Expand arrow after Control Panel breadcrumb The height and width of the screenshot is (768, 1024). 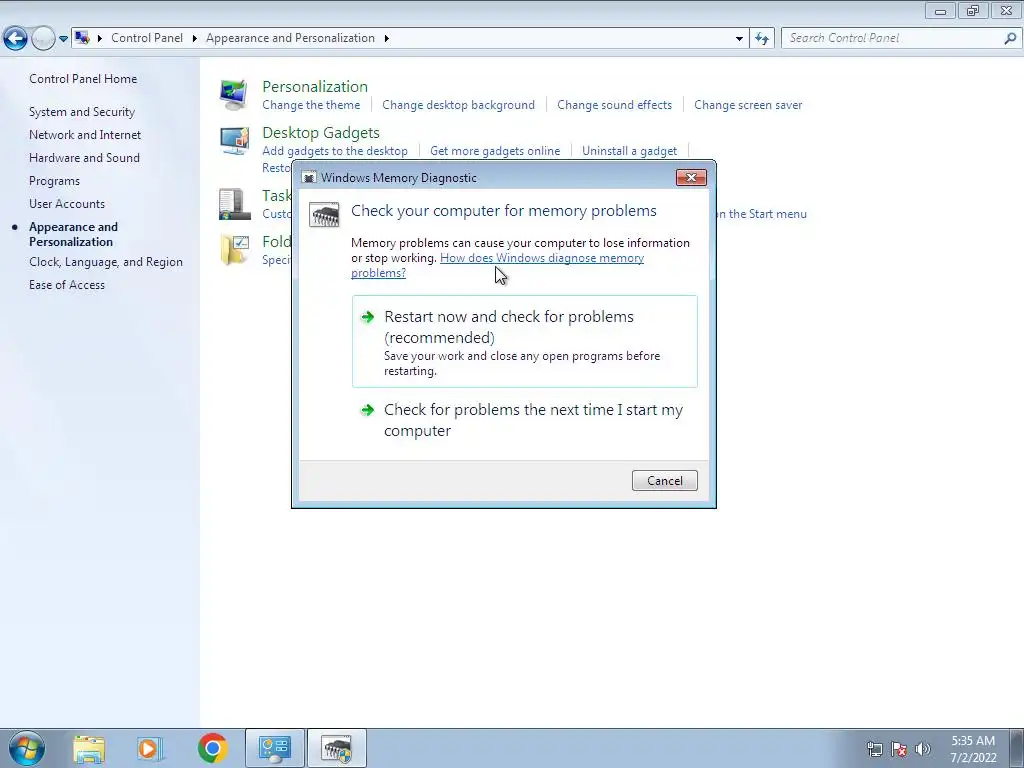point(195,39)
